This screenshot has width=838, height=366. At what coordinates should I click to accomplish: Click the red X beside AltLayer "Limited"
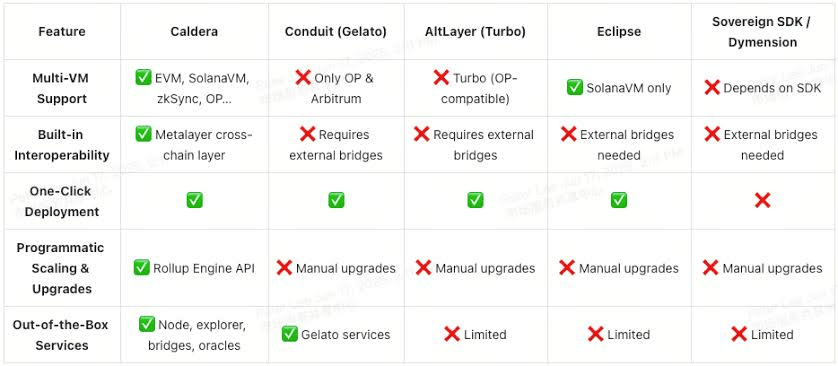(452, 334)
